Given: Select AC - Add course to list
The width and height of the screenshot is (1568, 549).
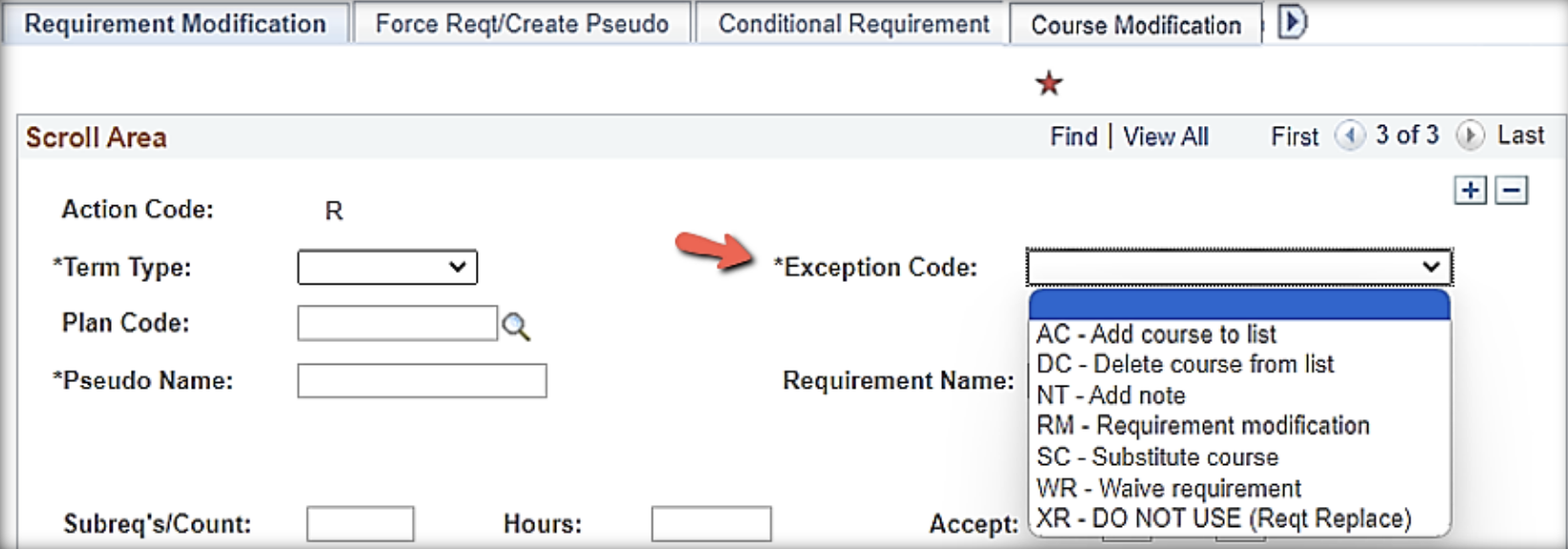Looking at the screenshot, I should point(1156,334).
